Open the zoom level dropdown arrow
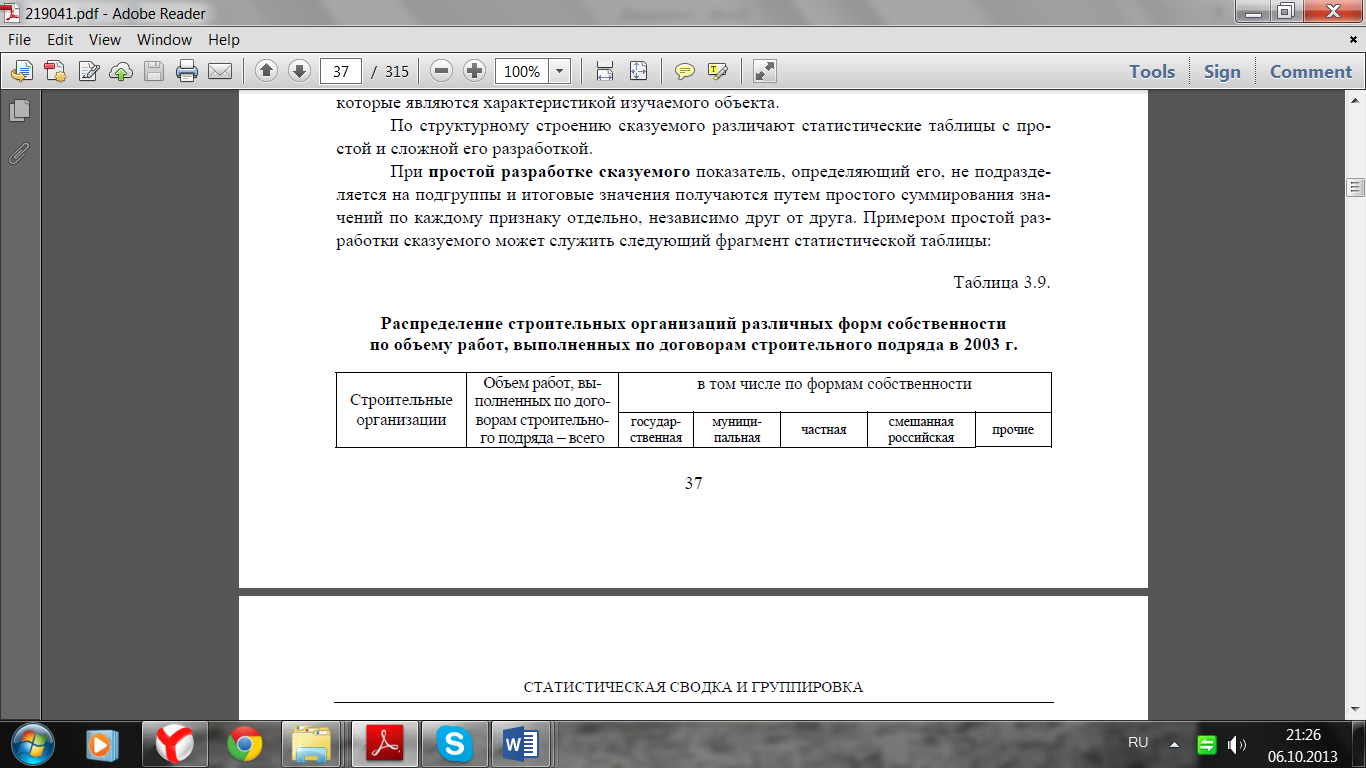Screen dimensions: 1366x768 tap(560, 71)
